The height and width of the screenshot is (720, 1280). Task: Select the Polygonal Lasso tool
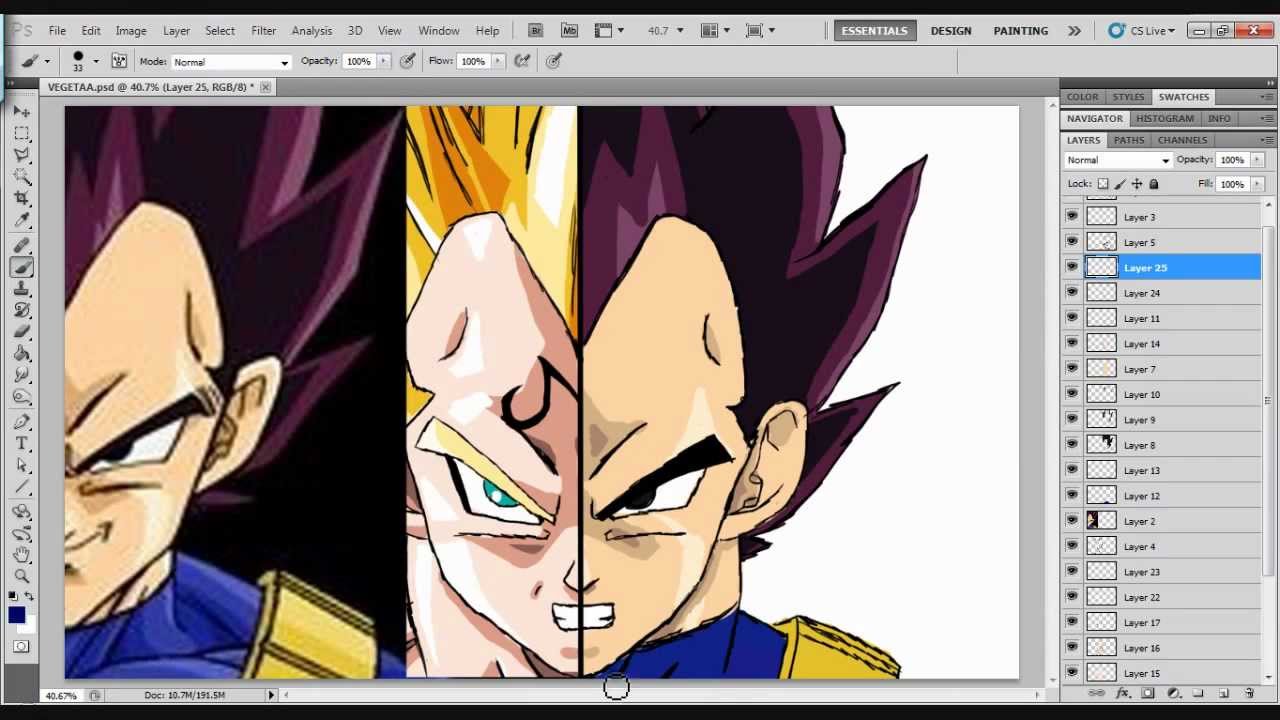[x=21, y=155]
